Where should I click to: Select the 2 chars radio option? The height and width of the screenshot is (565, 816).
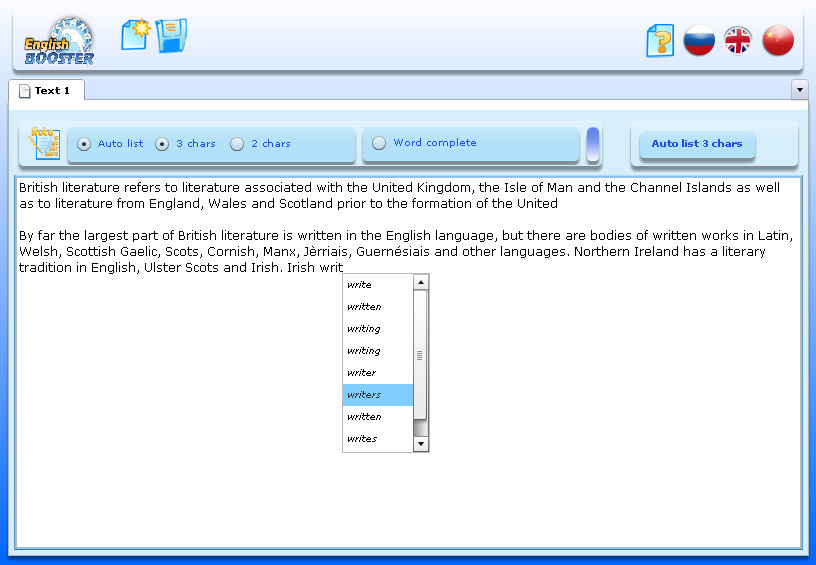[x=237, y=144]
